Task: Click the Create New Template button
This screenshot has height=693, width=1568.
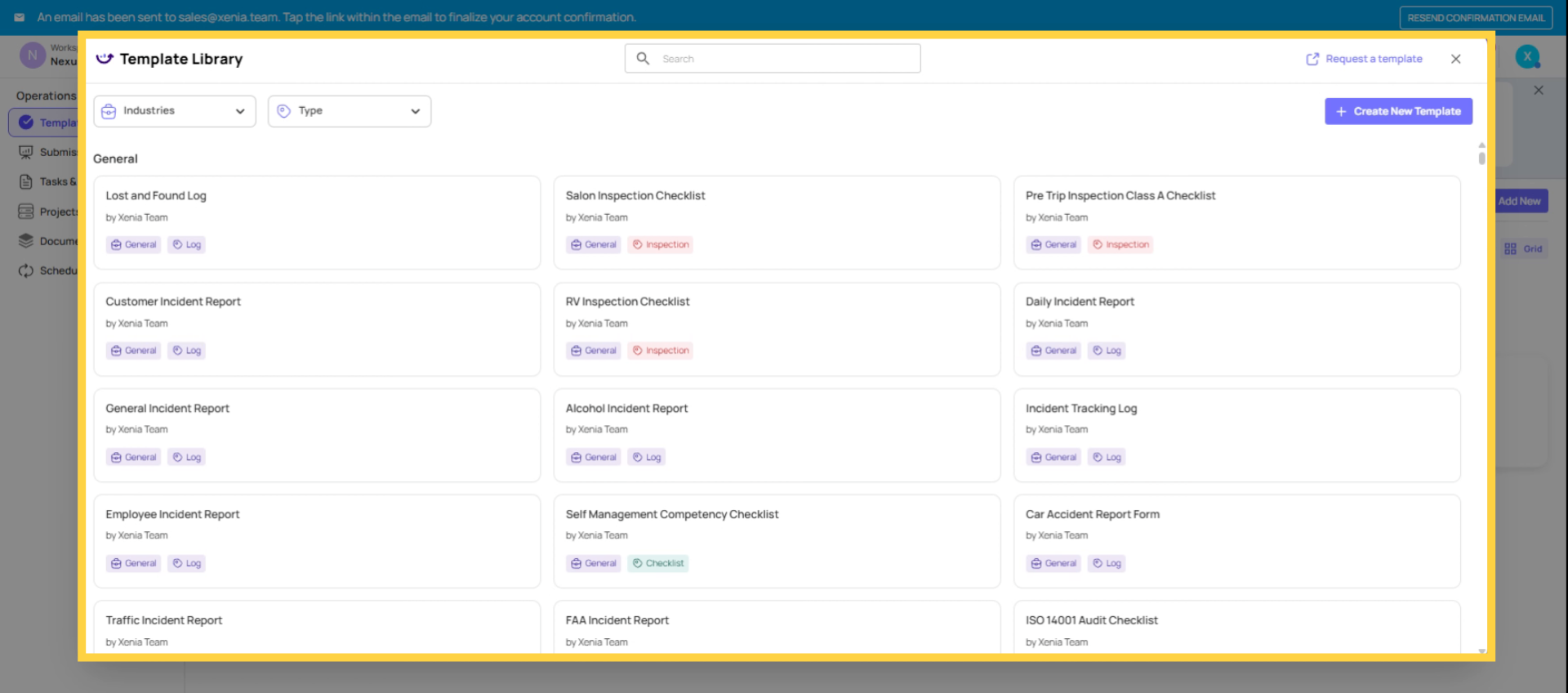Action: point(1398,111)
